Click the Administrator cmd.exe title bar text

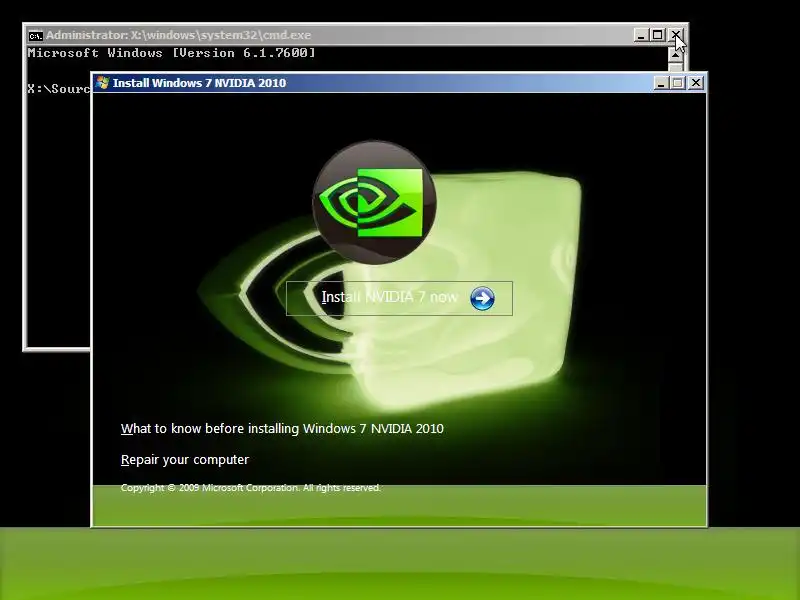coord(179,35)
